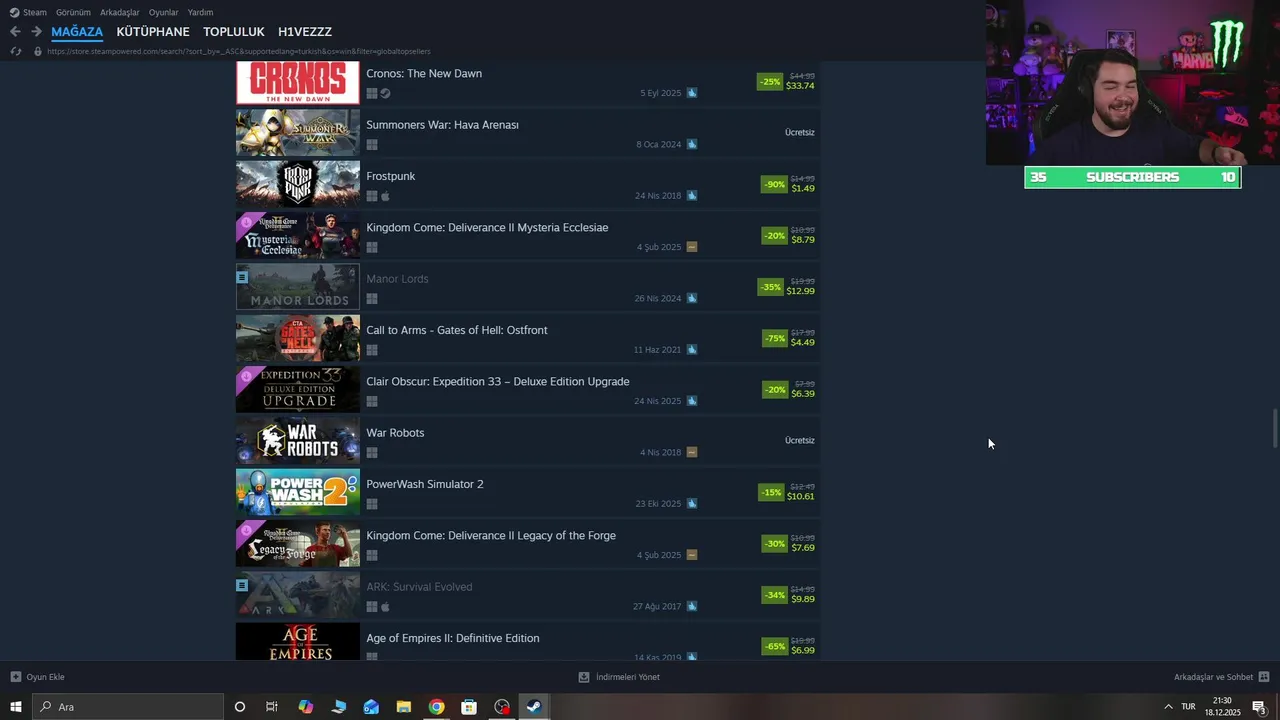Click the store URL address bar
The width and height of the screenshot is (1280, 720).
[240, 51]
